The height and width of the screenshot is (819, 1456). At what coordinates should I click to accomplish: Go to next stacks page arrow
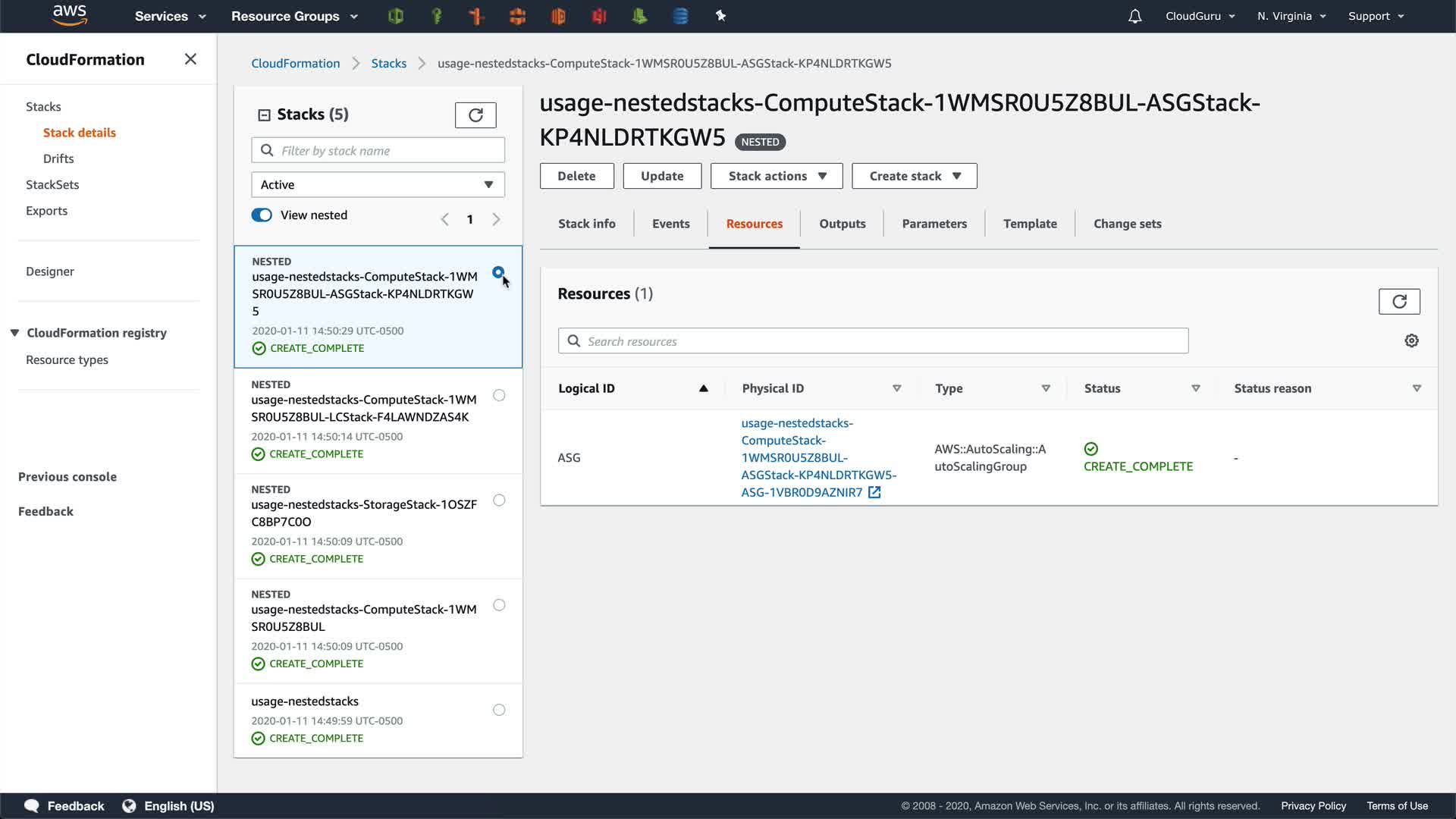(496, 220)
